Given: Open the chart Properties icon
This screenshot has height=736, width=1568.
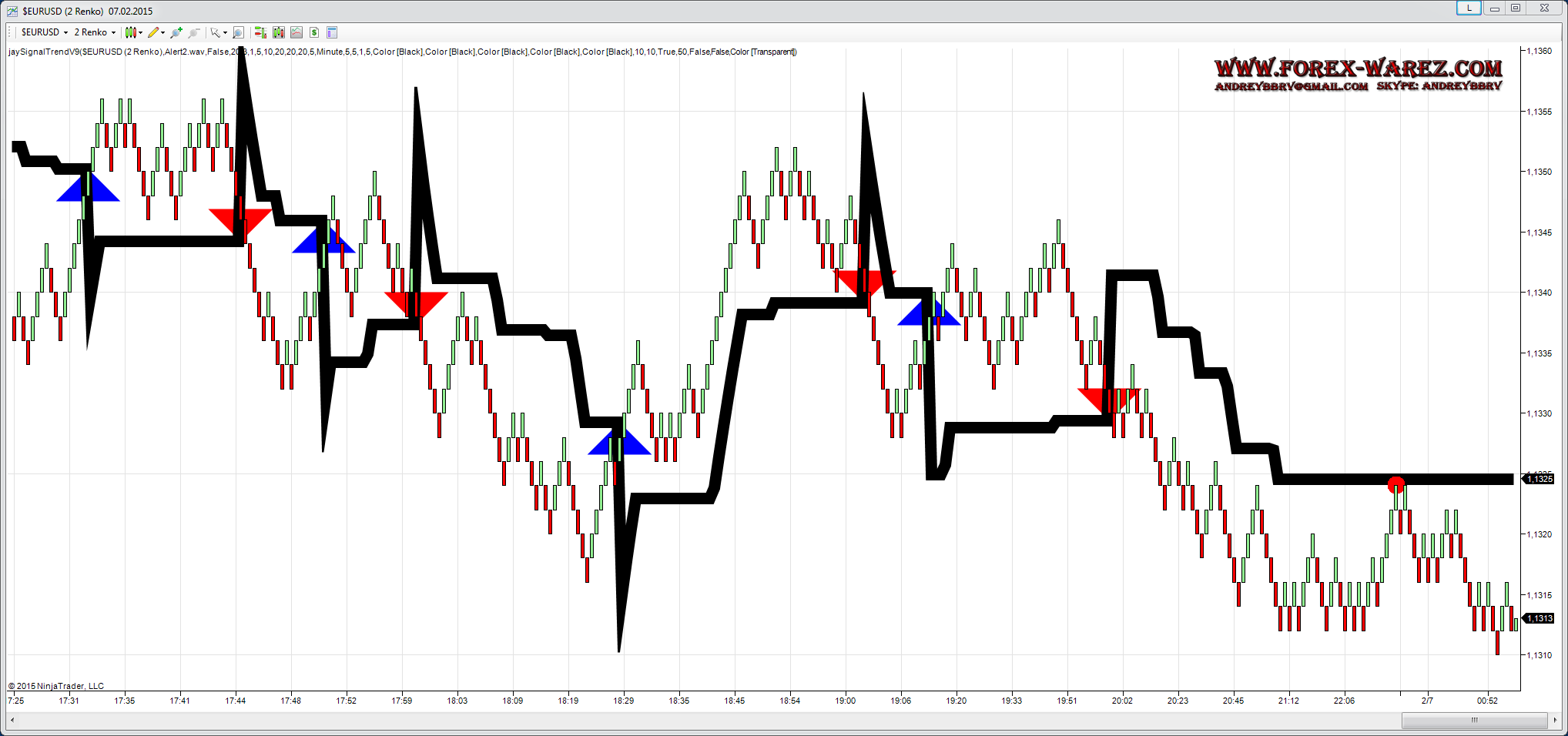Looking at the screenshot, I should [x=332, y=32].
